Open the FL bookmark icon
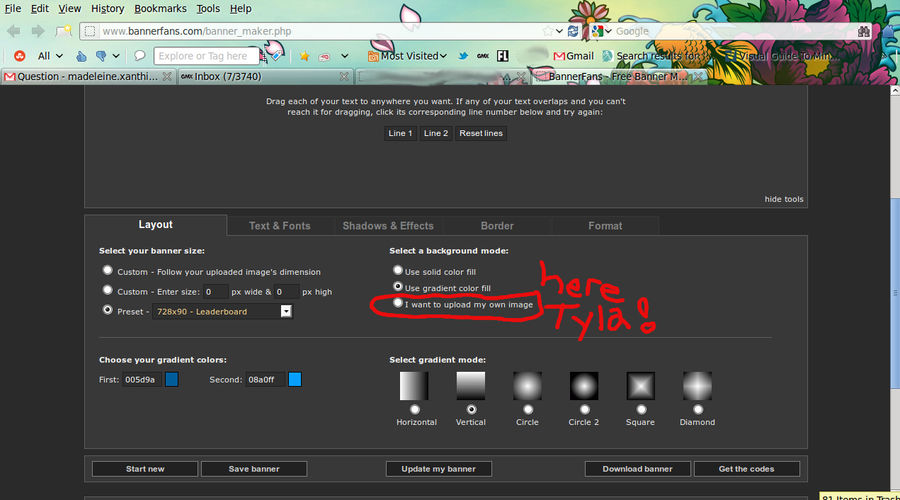 point(503,56)
